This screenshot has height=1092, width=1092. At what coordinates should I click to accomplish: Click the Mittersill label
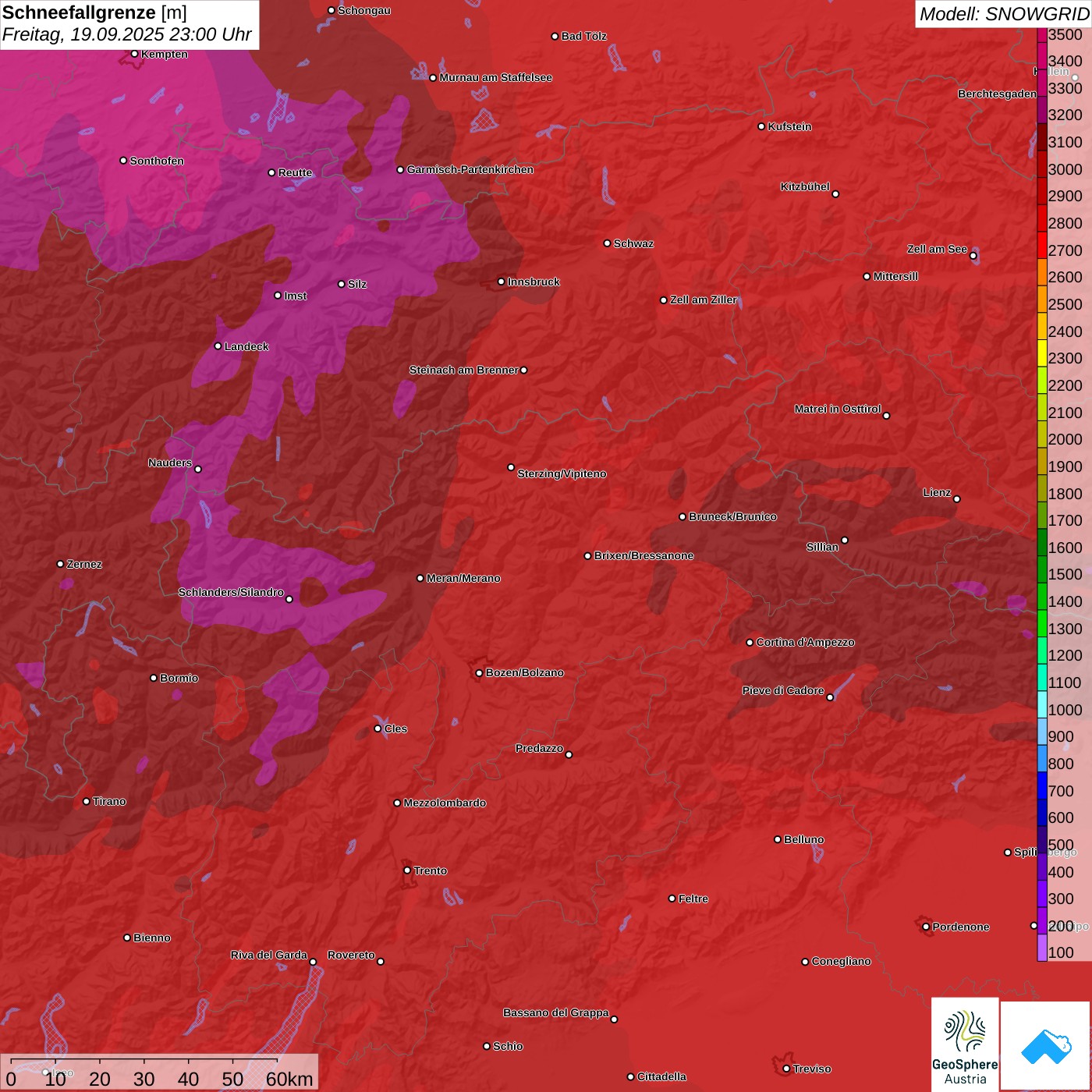(x=895, y=277)
